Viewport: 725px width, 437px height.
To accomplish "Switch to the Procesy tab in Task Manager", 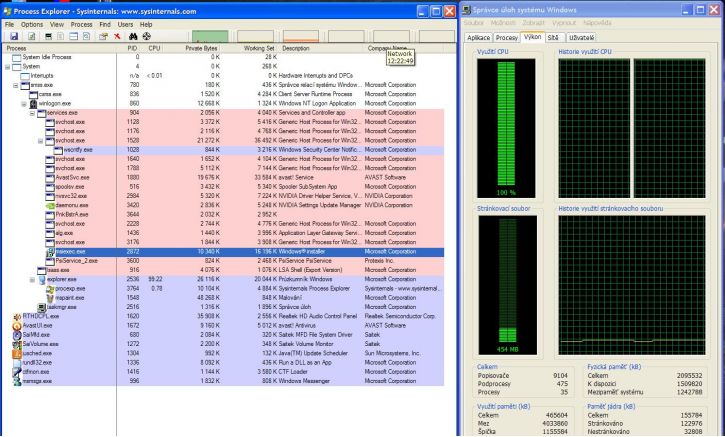I will pos(506,38).
